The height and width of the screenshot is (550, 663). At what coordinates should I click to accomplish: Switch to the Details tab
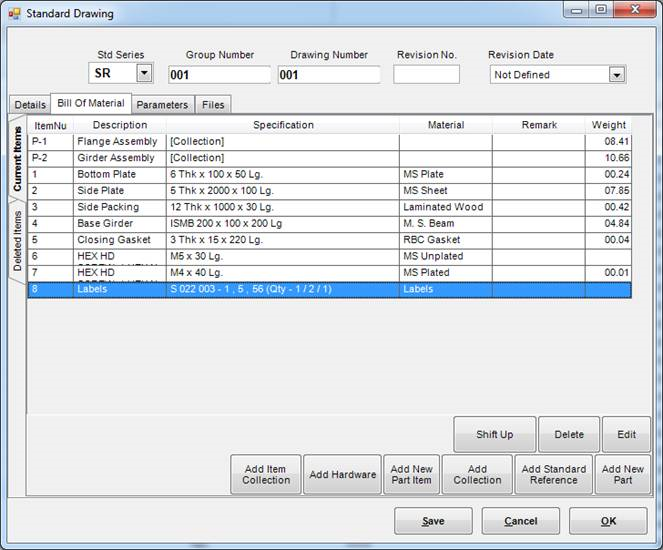point(30,104)
